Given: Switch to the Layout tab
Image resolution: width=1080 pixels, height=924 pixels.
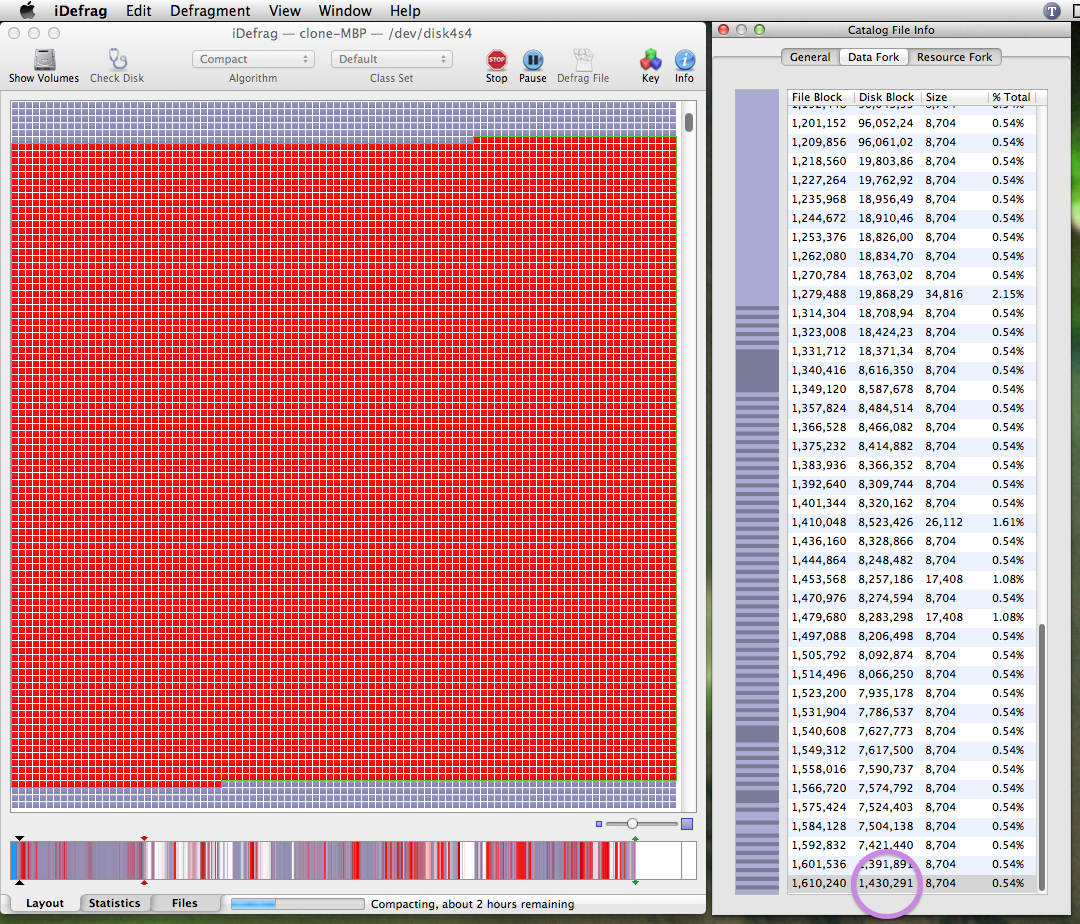Looking at the screenshot, I should point(45,903).
